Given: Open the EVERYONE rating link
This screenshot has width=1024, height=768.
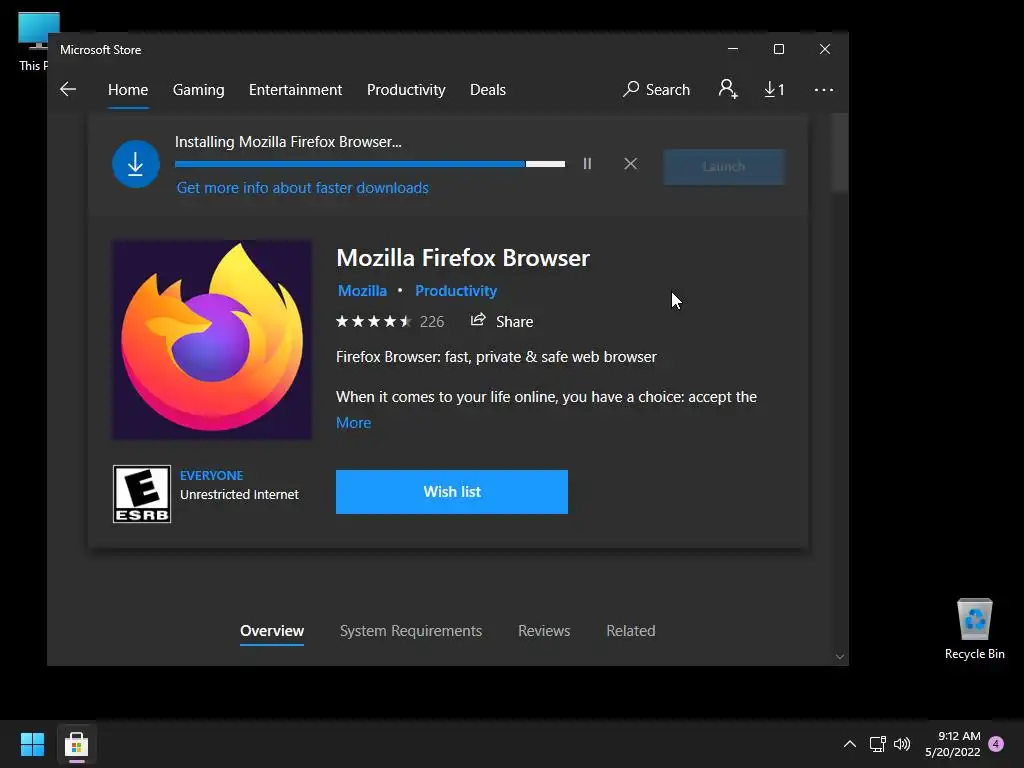Looking at the screenshot, I should tap(212, 475).
